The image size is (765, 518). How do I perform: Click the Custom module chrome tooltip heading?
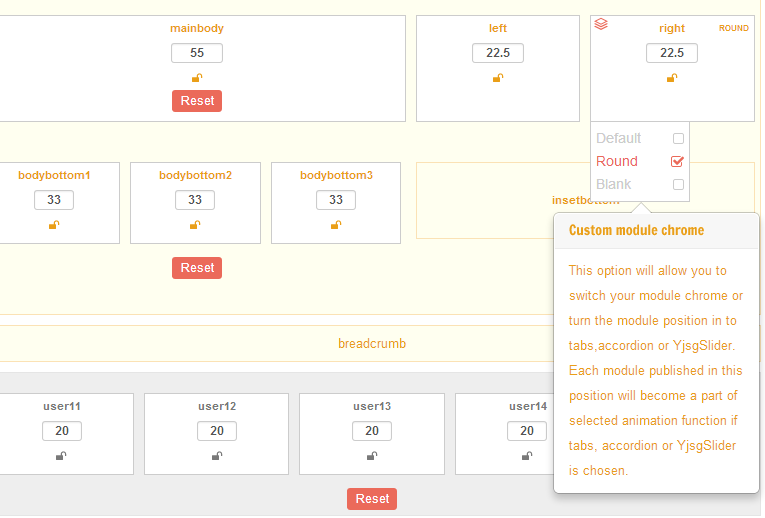point(636,230)
